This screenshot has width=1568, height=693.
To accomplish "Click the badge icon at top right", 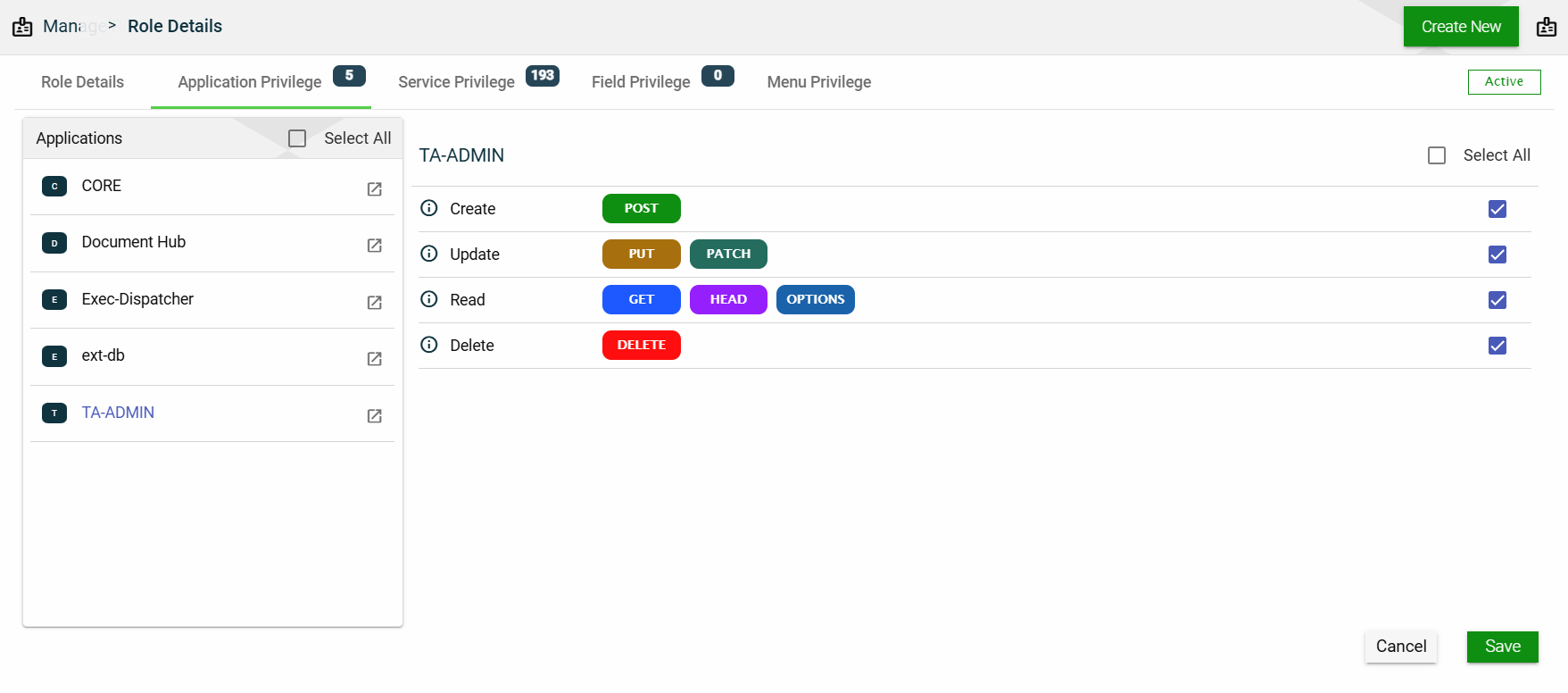I will (1547, 27).
